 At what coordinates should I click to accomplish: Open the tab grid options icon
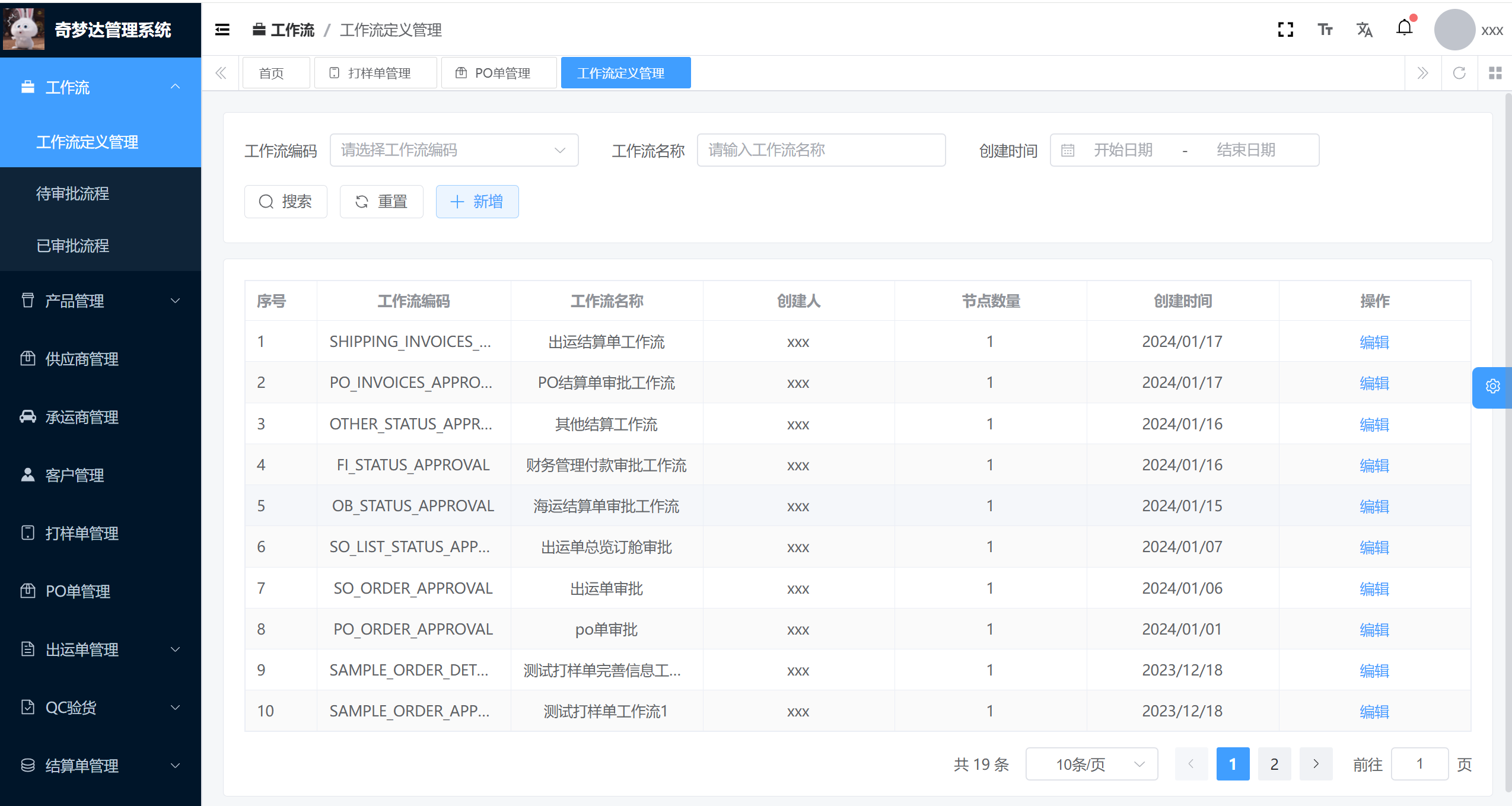tap(1495, 73)
